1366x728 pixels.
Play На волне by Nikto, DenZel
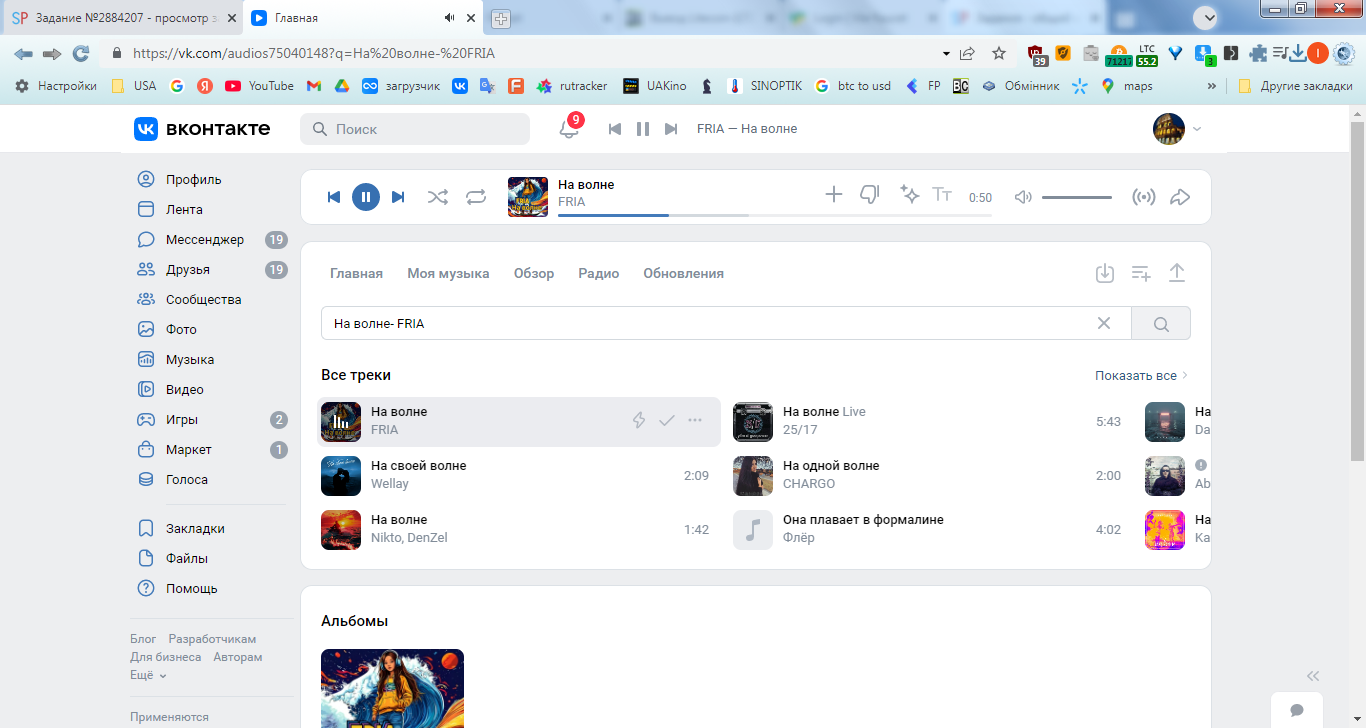[341, 530]
